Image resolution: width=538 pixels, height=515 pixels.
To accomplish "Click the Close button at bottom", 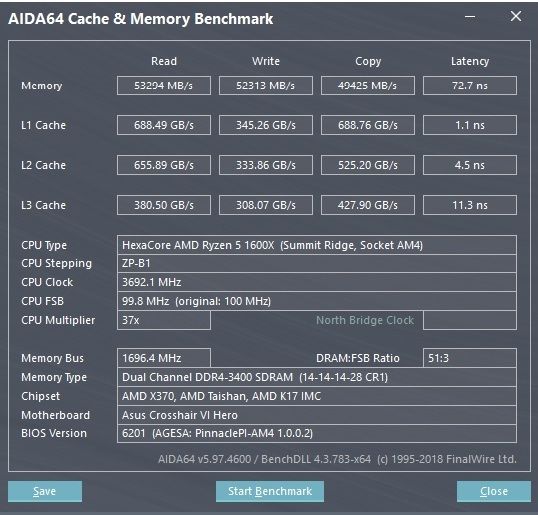I will coord(493,491).
